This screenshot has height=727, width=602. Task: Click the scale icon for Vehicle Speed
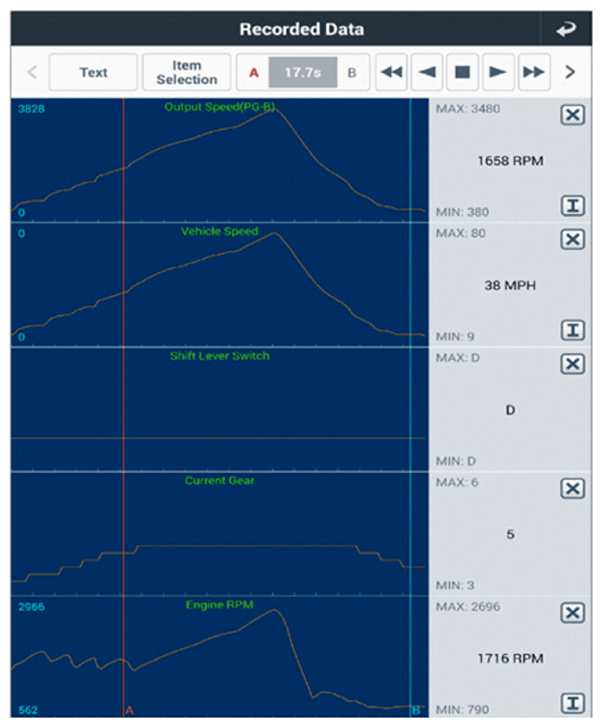(572, 331)
